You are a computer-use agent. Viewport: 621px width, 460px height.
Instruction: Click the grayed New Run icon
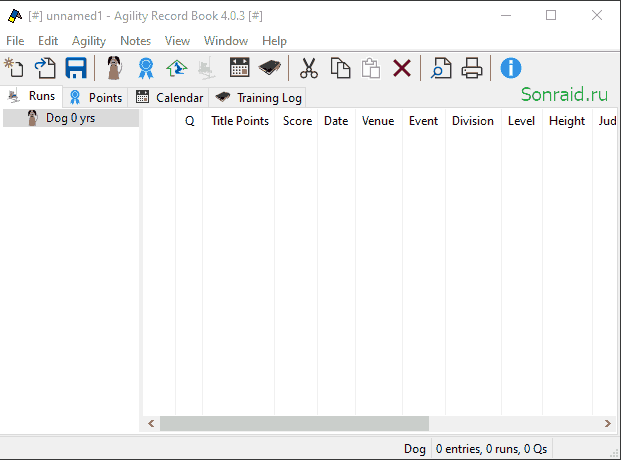pyautogui.click(x=207, y=68)
